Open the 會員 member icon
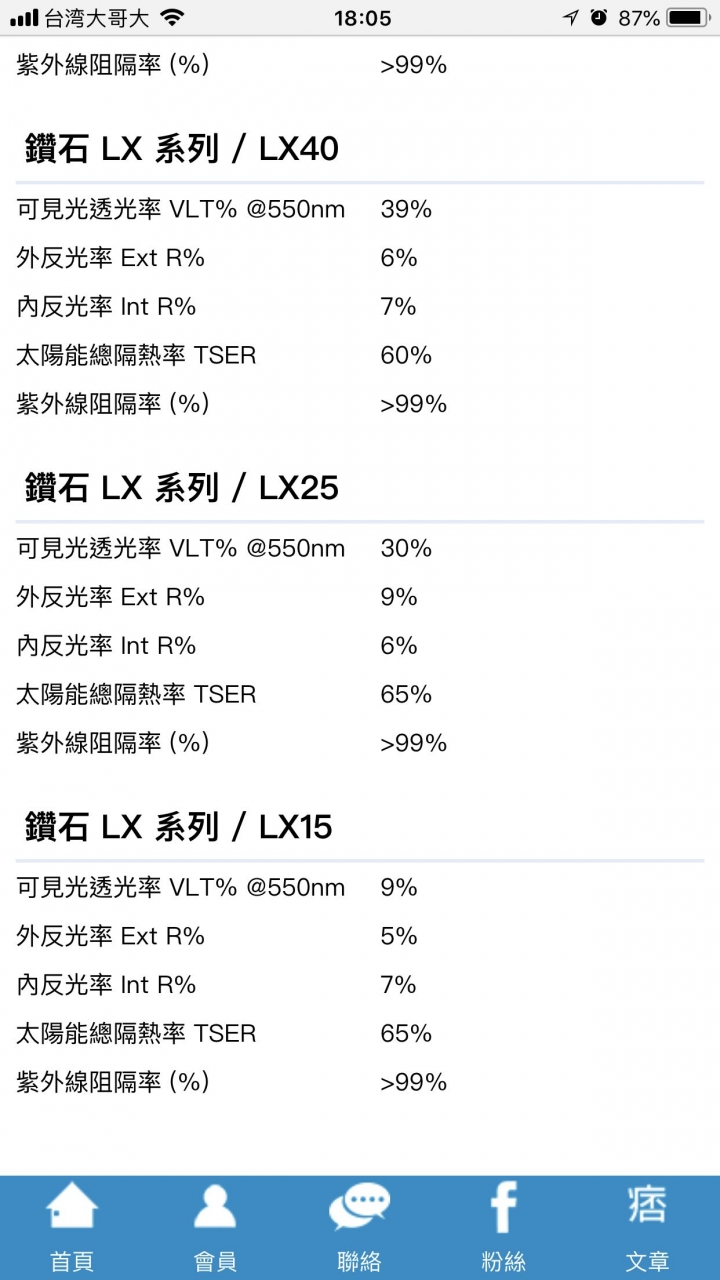 [215, 1206]
